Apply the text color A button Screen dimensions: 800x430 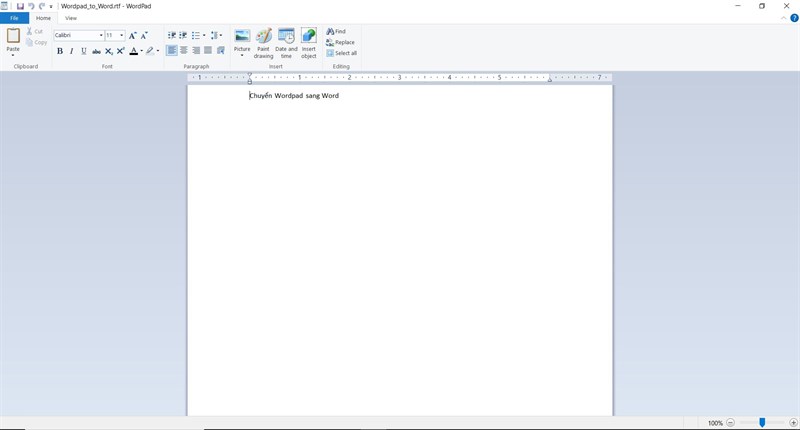[134, 51]
